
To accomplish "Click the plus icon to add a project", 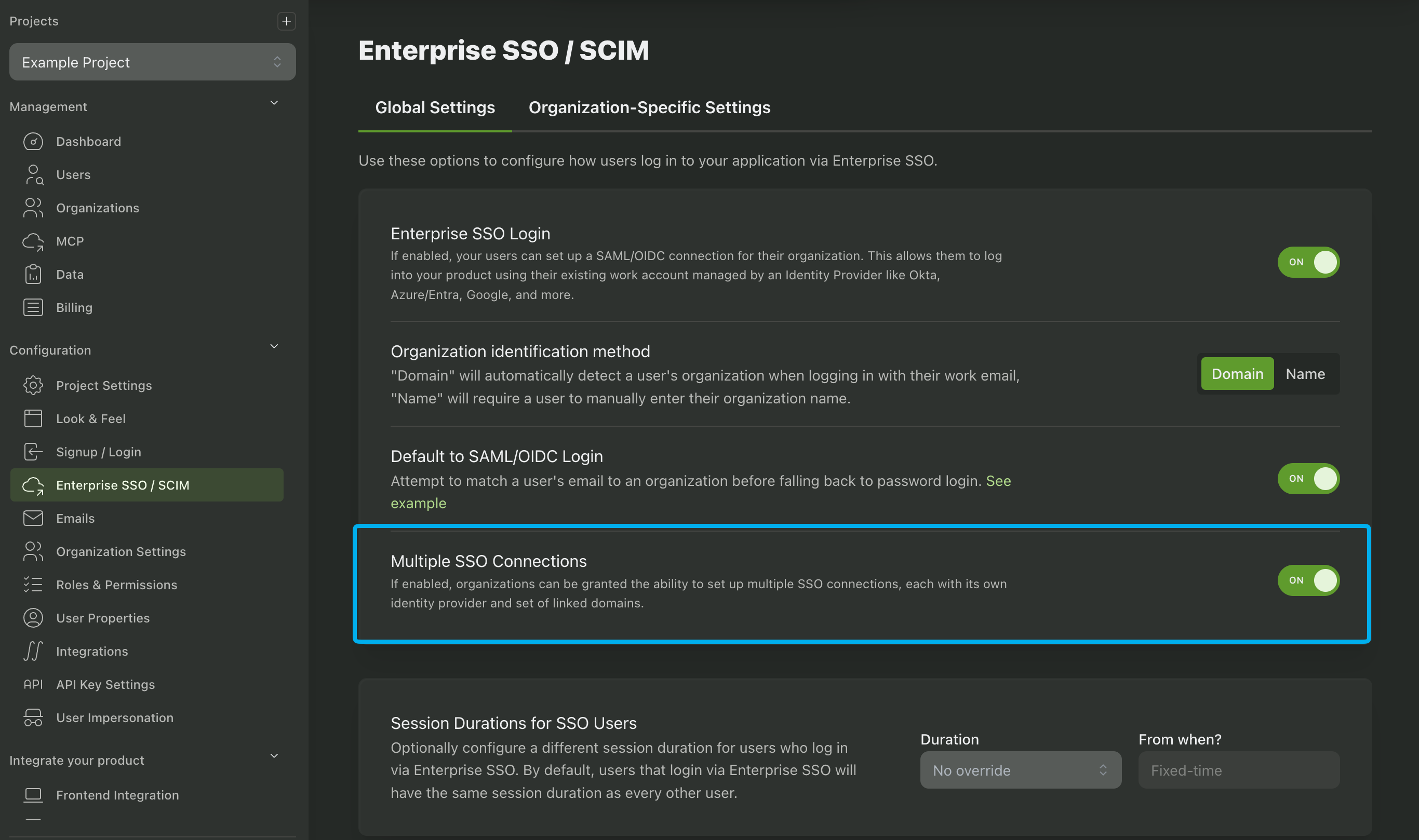I will click(287, 21).
